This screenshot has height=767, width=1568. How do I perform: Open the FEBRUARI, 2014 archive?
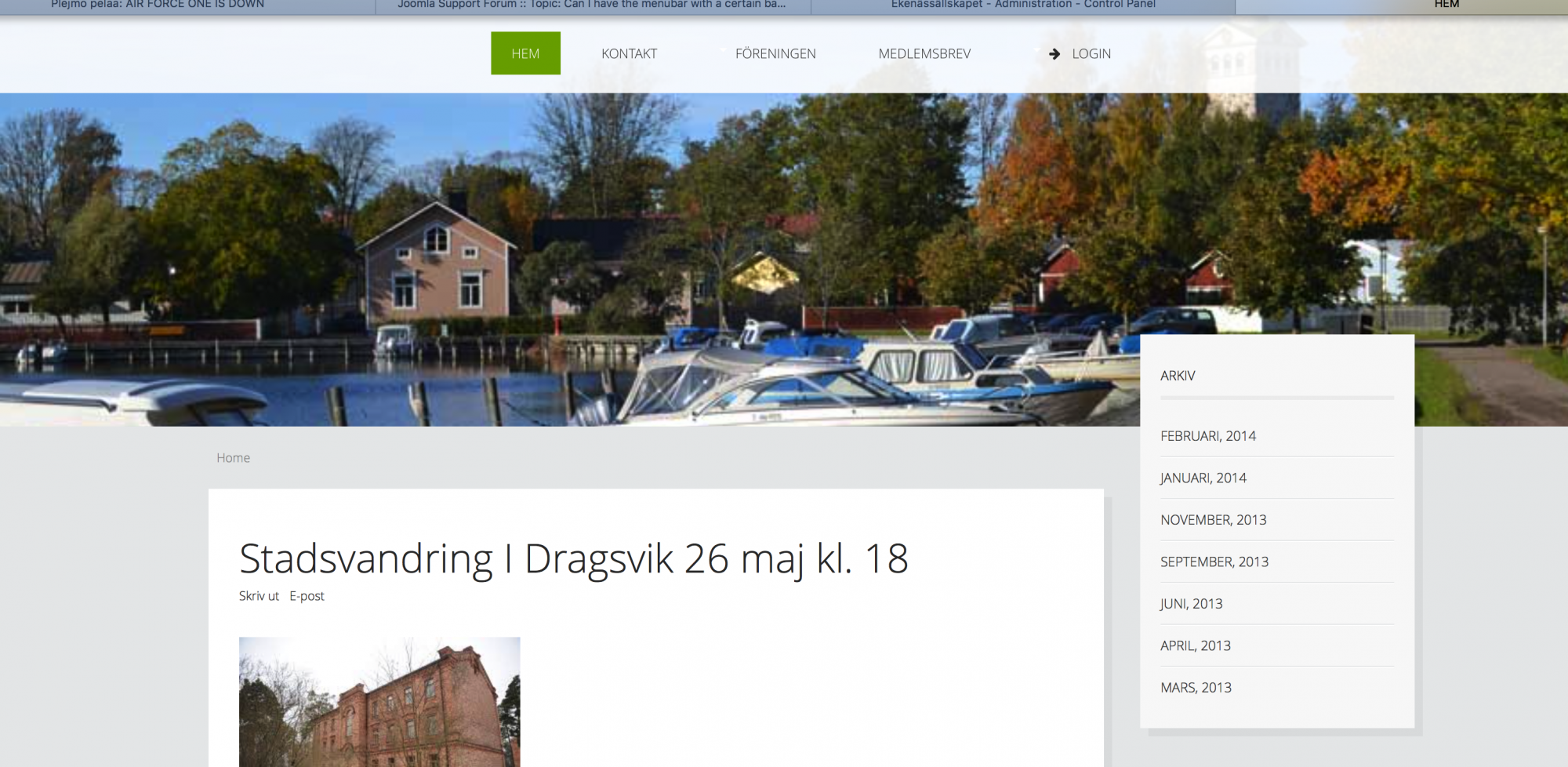(x=1208, y=436)
